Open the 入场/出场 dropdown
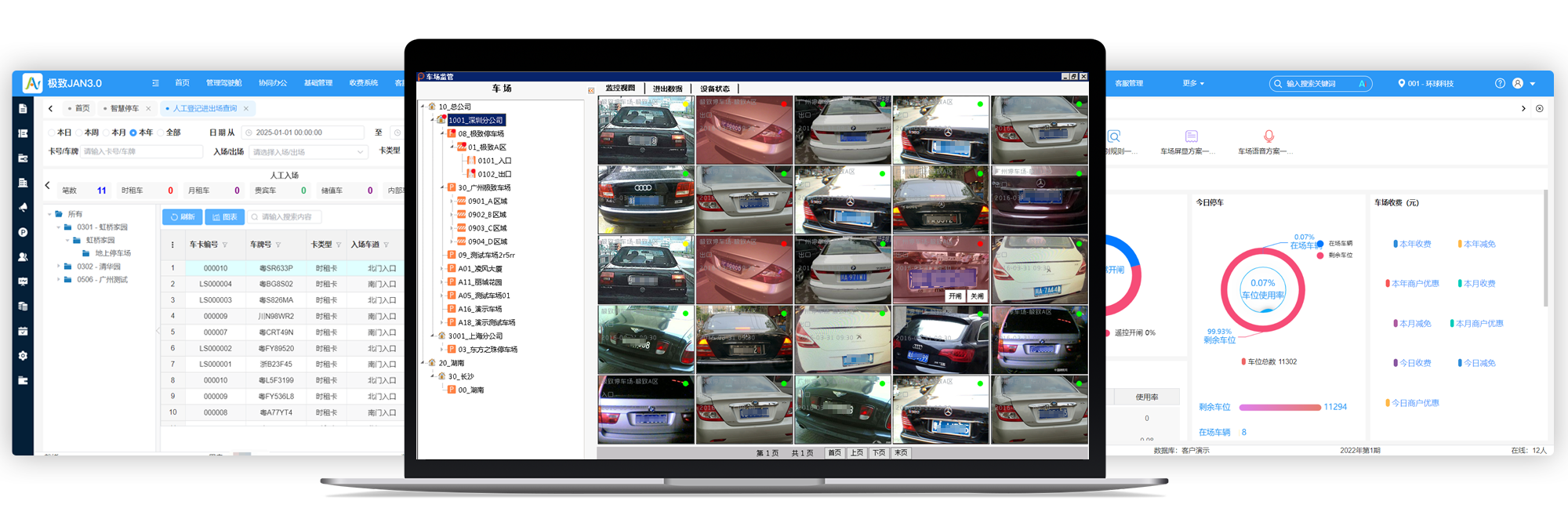Image resolution: width=1568 pixels, height=508 pixels. click(x=308, y=152)
